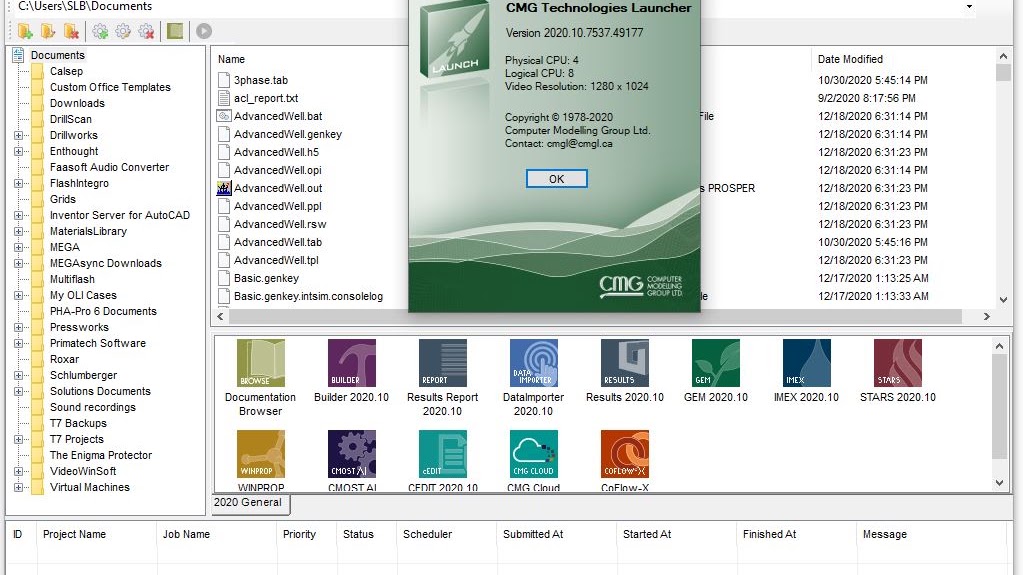Screen dimensions: 1023x575
Task: Select the AdvancedWell.genkey file
Action: pyautogui.click(x=288, y=134)
